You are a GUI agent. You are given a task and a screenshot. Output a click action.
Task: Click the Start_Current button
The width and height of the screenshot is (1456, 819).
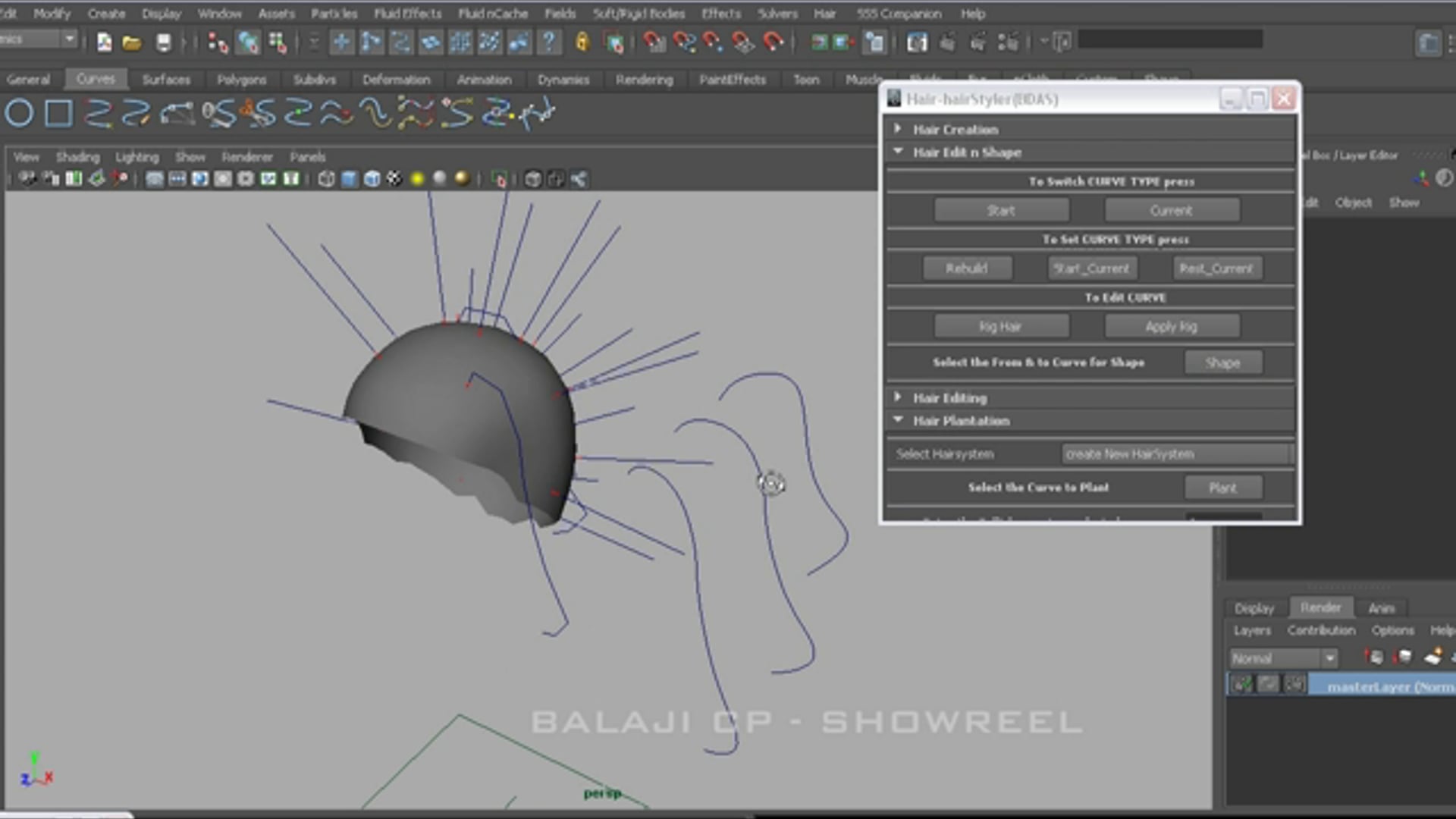1091,268
